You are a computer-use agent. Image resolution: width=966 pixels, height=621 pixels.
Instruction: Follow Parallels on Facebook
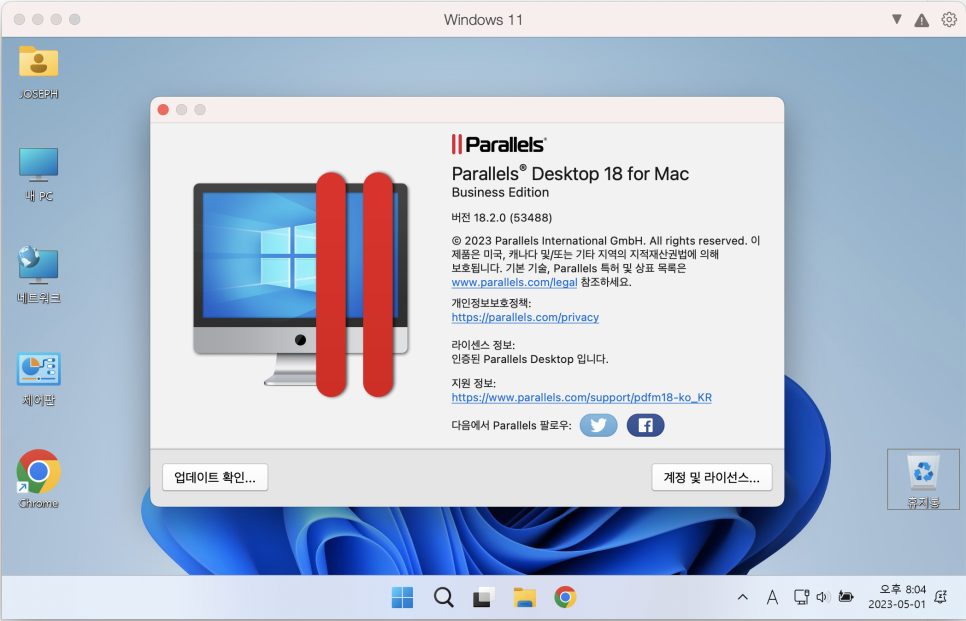(645, 425)
